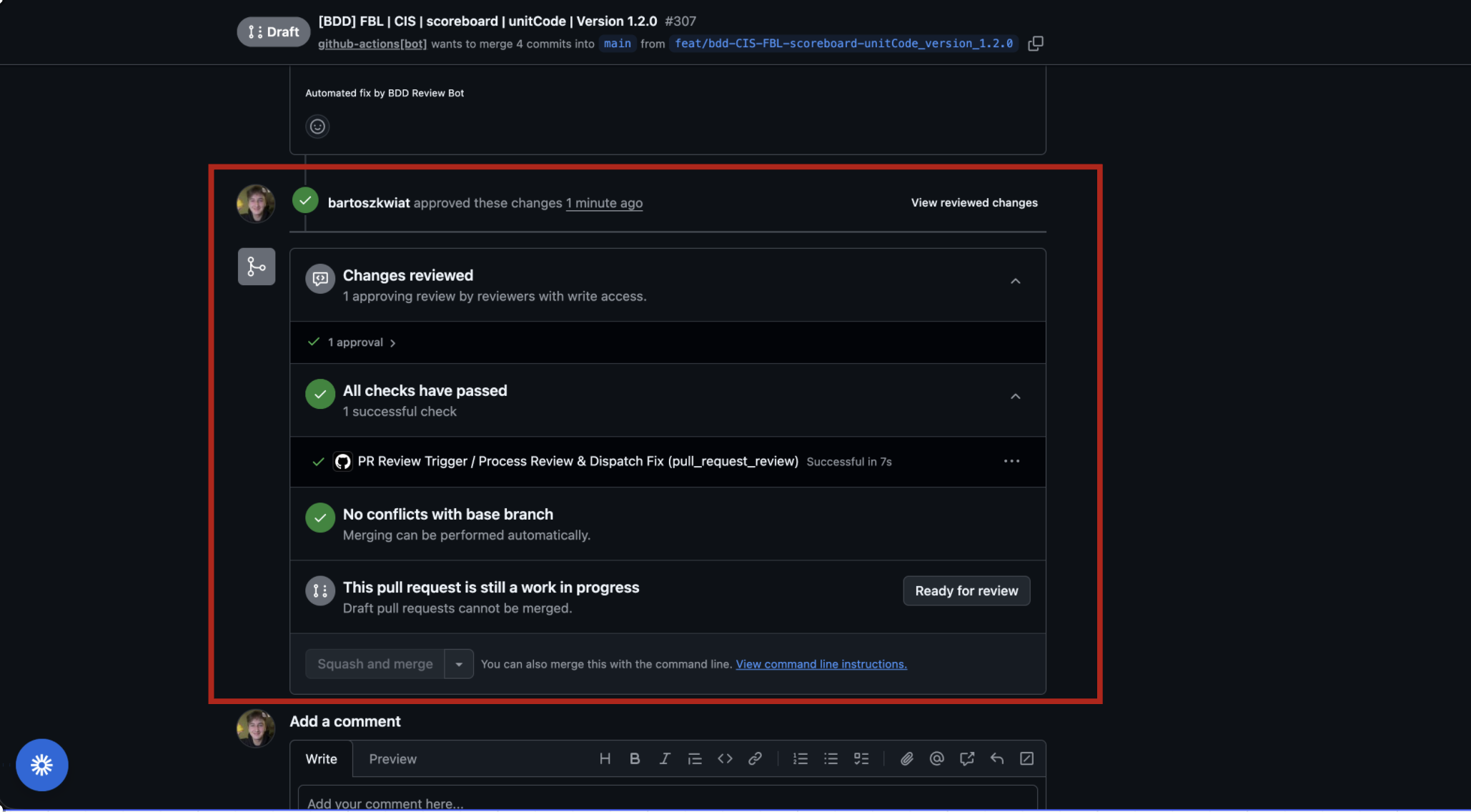Open the feat/bdd-CIS-FBL-scoreboard head branch link
Viewport: 1471px width, 812px height.
(843, 44)
